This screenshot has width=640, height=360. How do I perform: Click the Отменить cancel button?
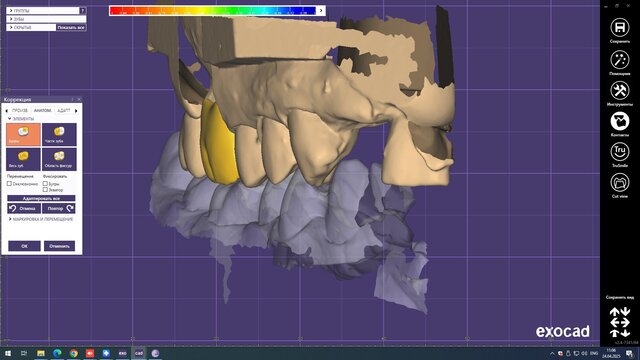click(60, 246)
